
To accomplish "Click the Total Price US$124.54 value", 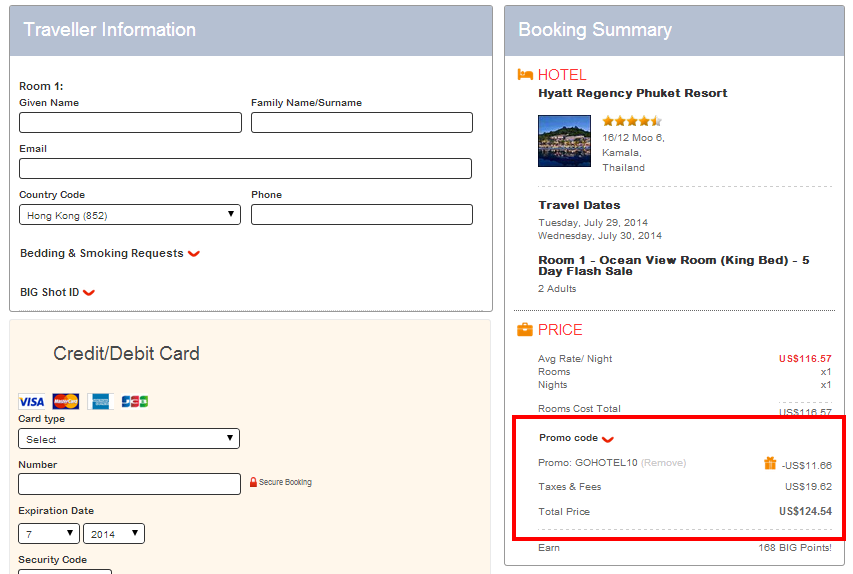I will point(805,511).
